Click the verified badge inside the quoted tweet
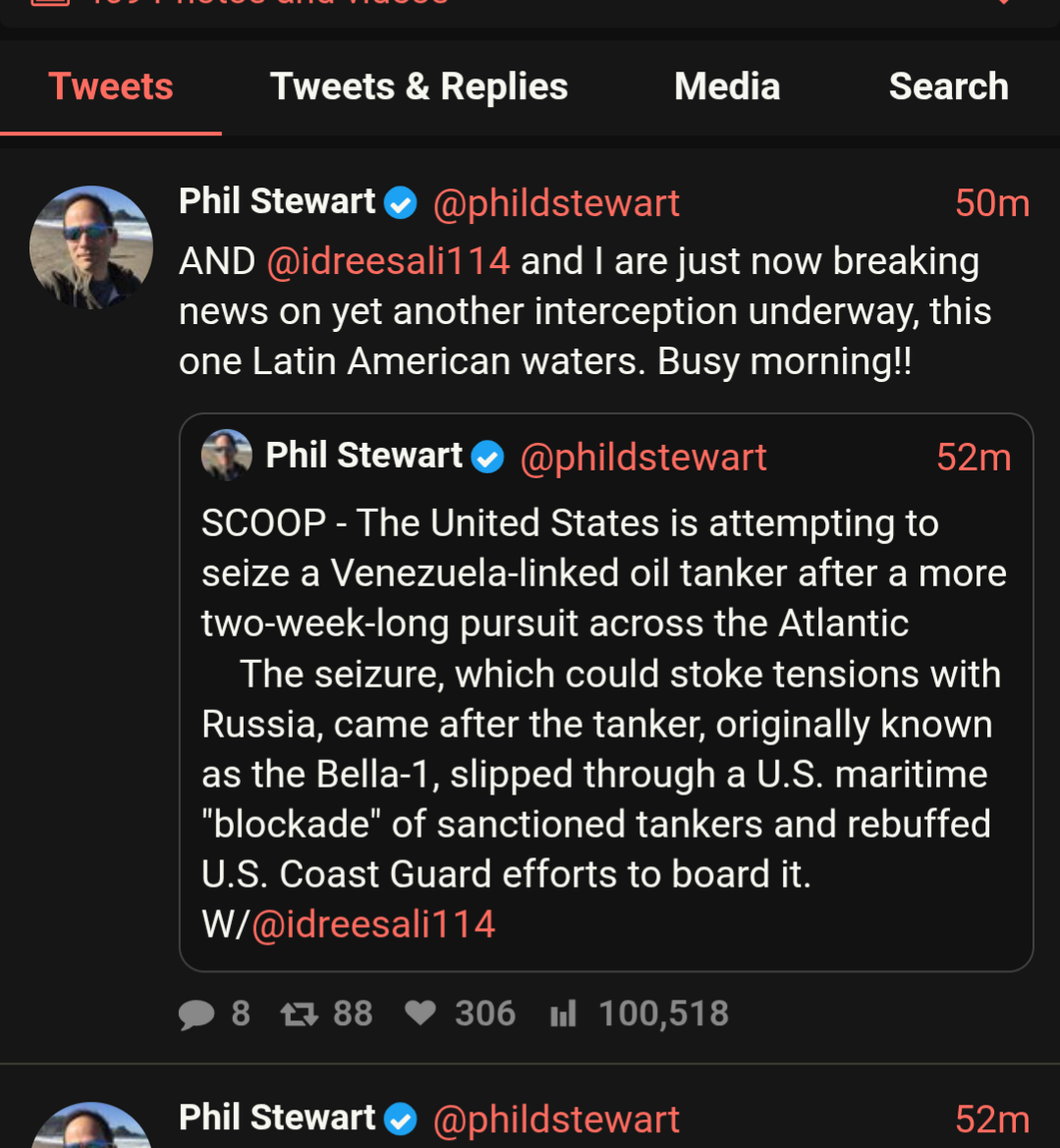The width and height of the screenshot is (1060, 1148). [487, 457]
